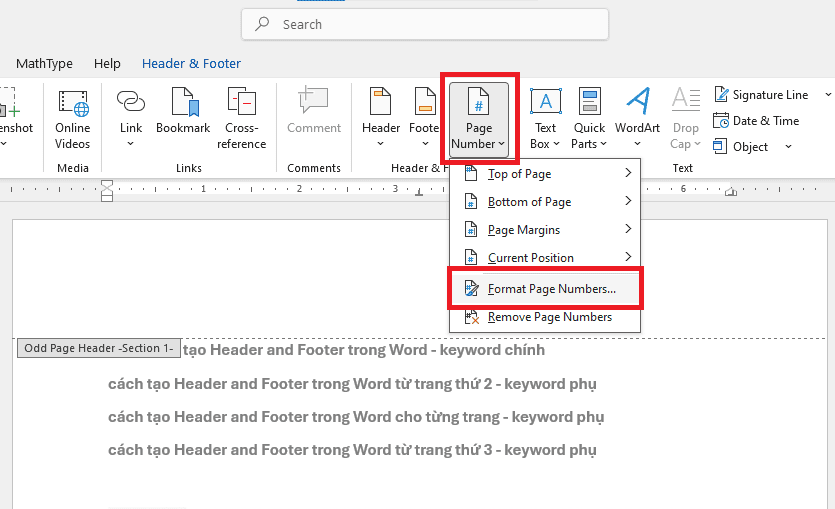
Task: Click the right indent marker on ruler
Action: [731, 192]
